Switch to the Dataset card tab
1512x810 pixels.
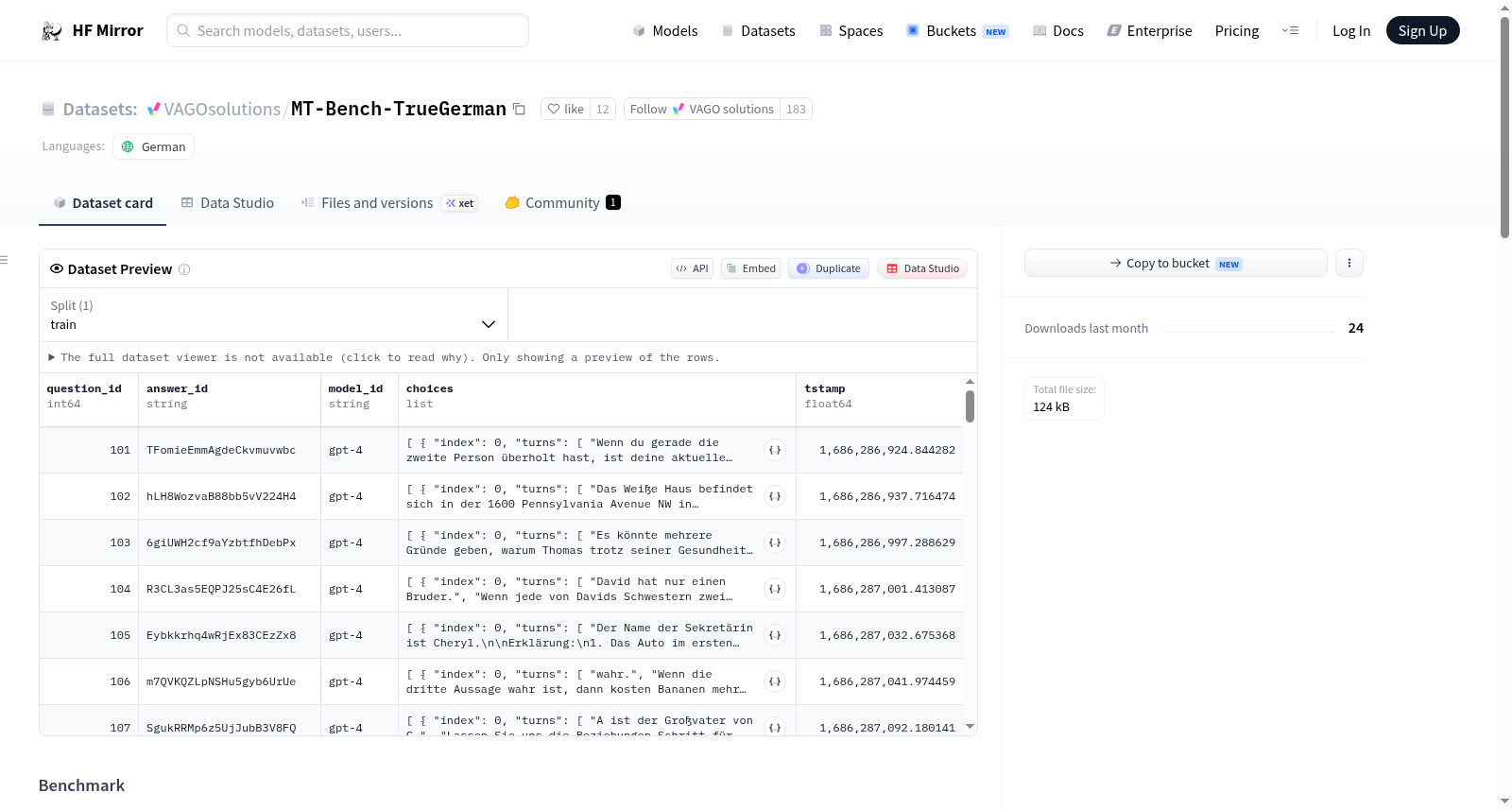coord(102,202)
